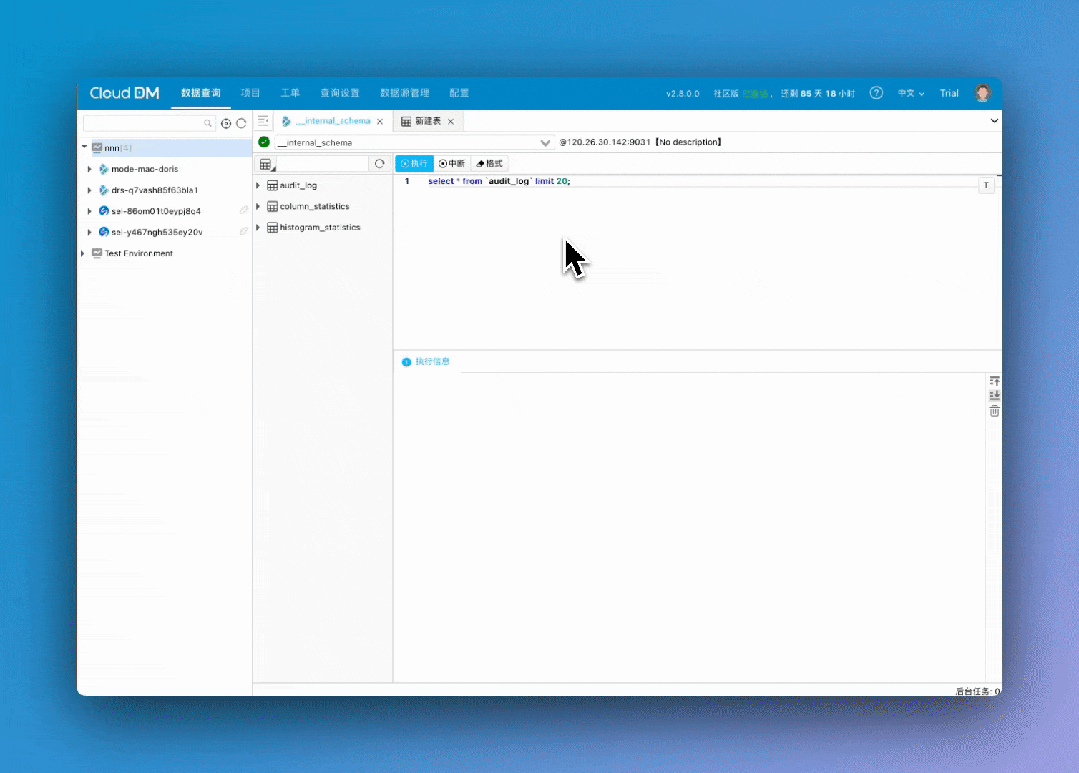Expand the drs-q7vash85f63bla1 datasource
The image size is (1079, 773).
point(89,190)
